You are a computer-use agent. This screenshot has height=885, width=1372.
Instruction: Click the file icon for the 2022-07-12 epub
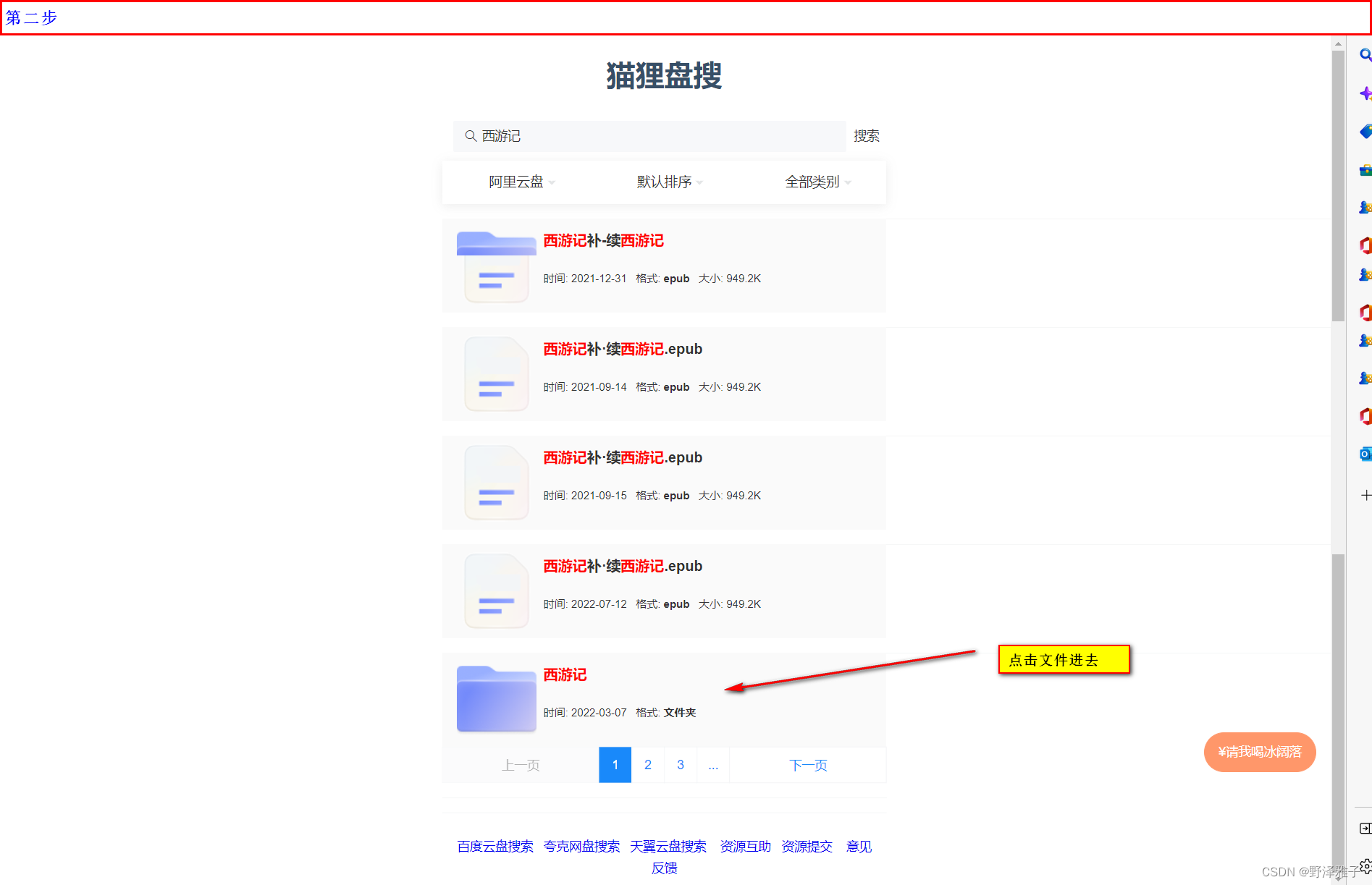[496, 591]
